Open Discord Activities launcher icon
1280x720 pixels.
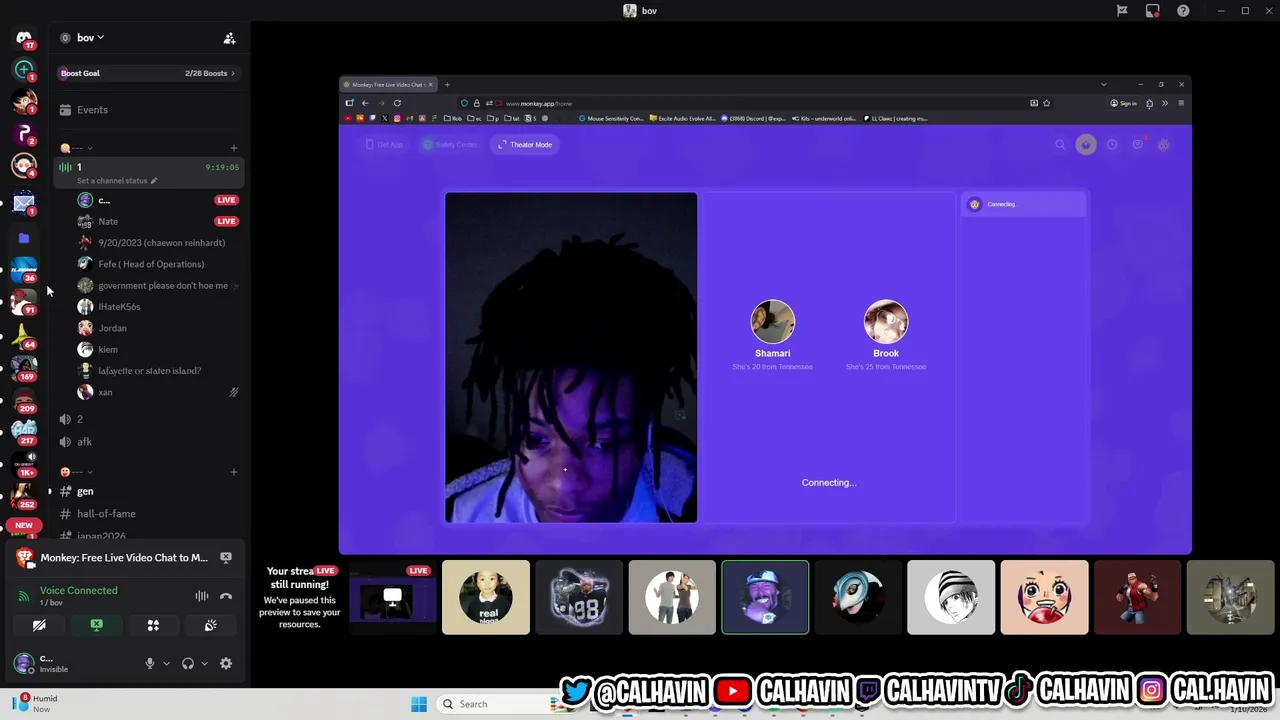153,625
